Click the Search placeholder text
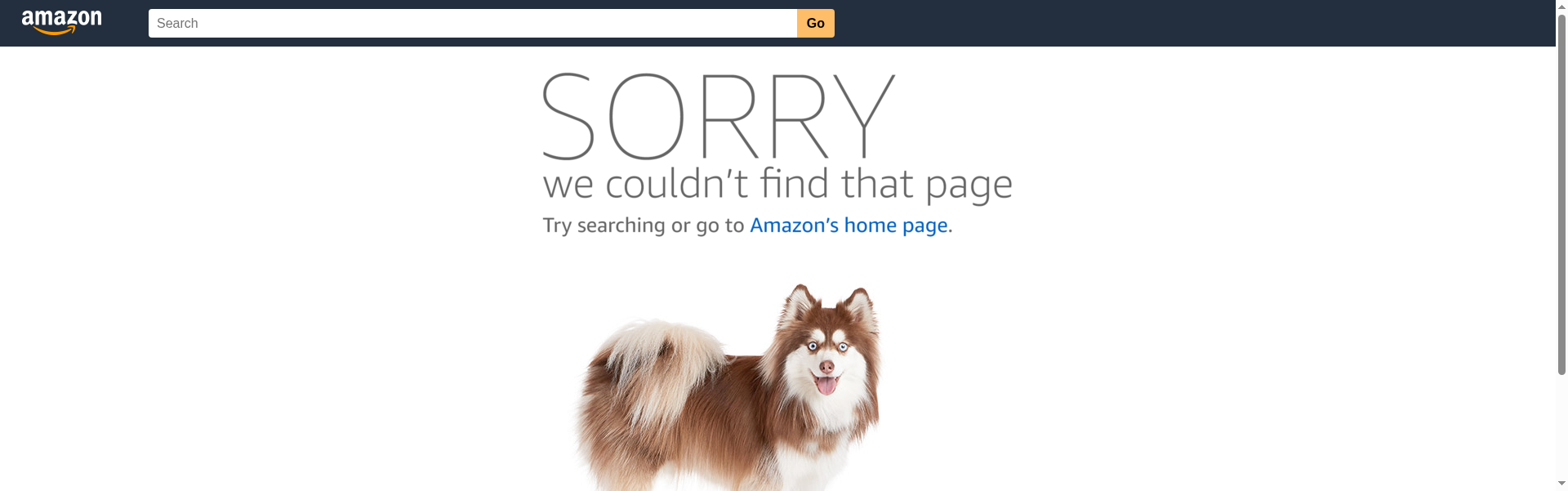 [x=177, y=23]
